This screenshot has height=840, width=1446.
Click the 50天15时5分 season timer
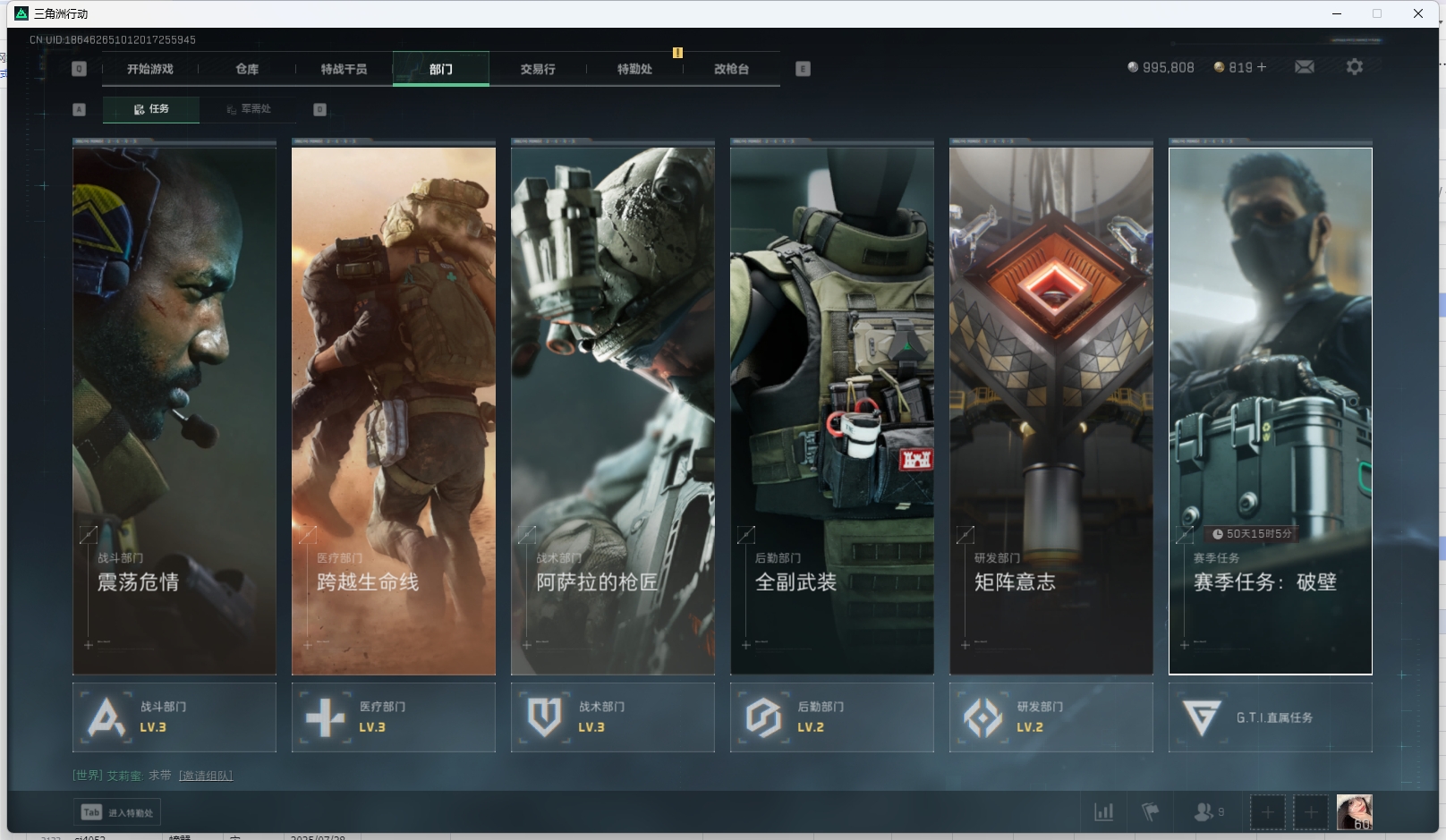pyautogui.click(x=1253, y=534)
